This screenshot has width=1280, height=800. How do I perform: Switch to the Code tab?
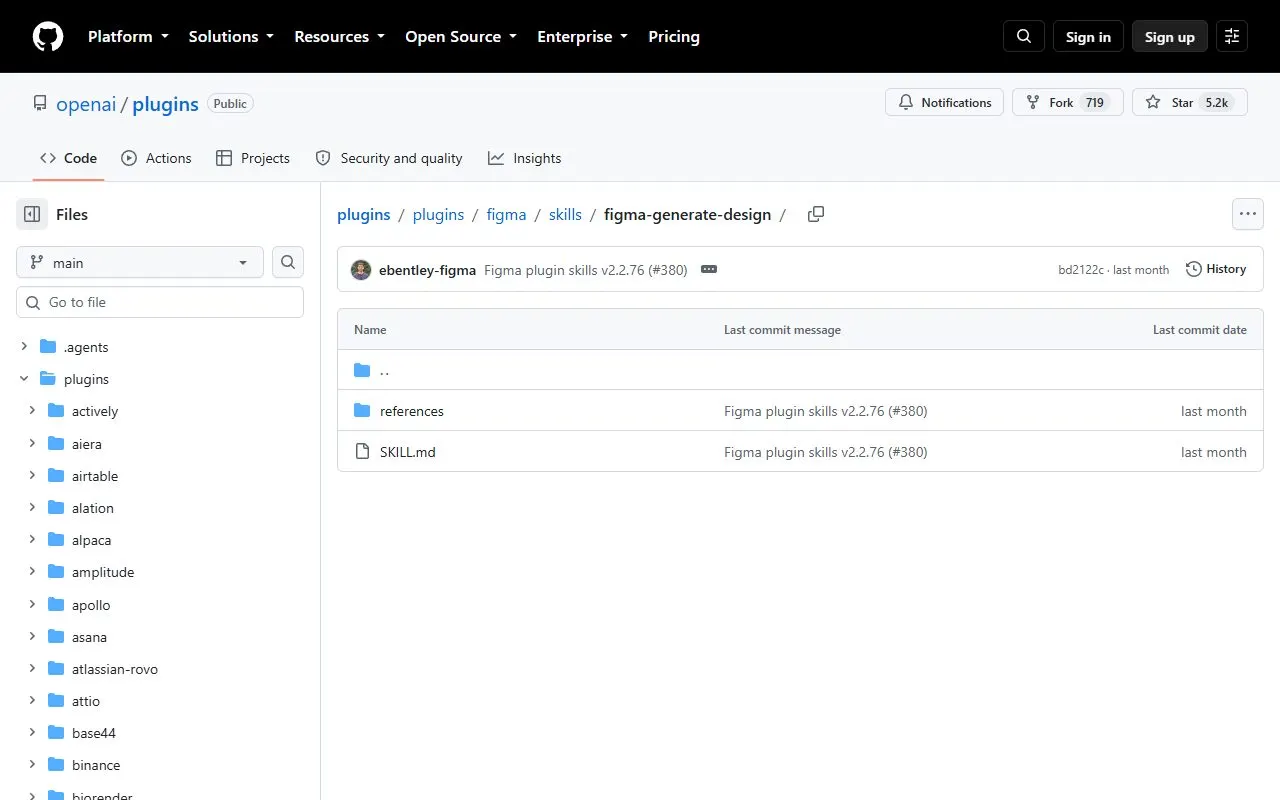click(x=68, y=158)
